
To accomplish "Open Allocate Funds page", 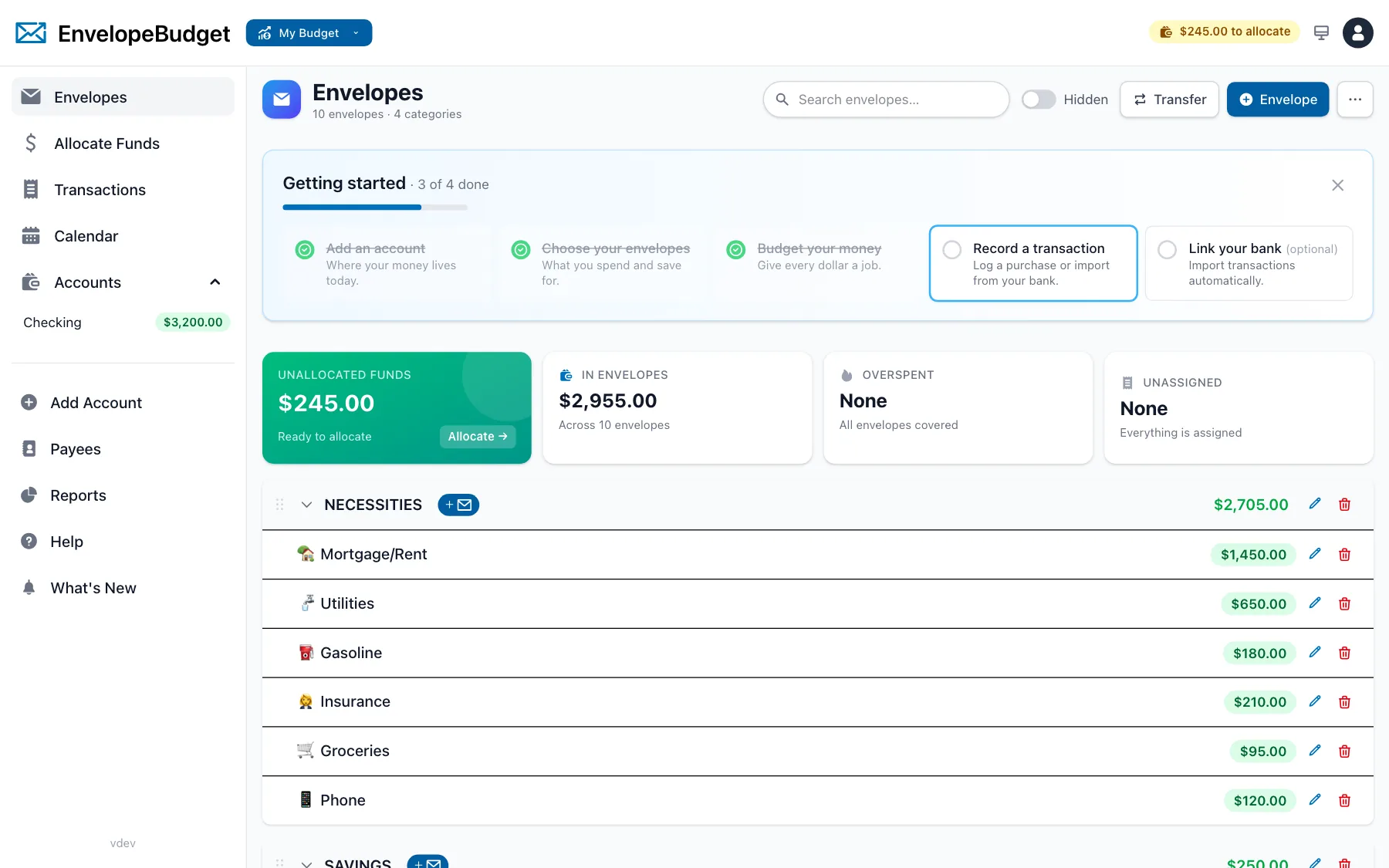I will 123,143.
